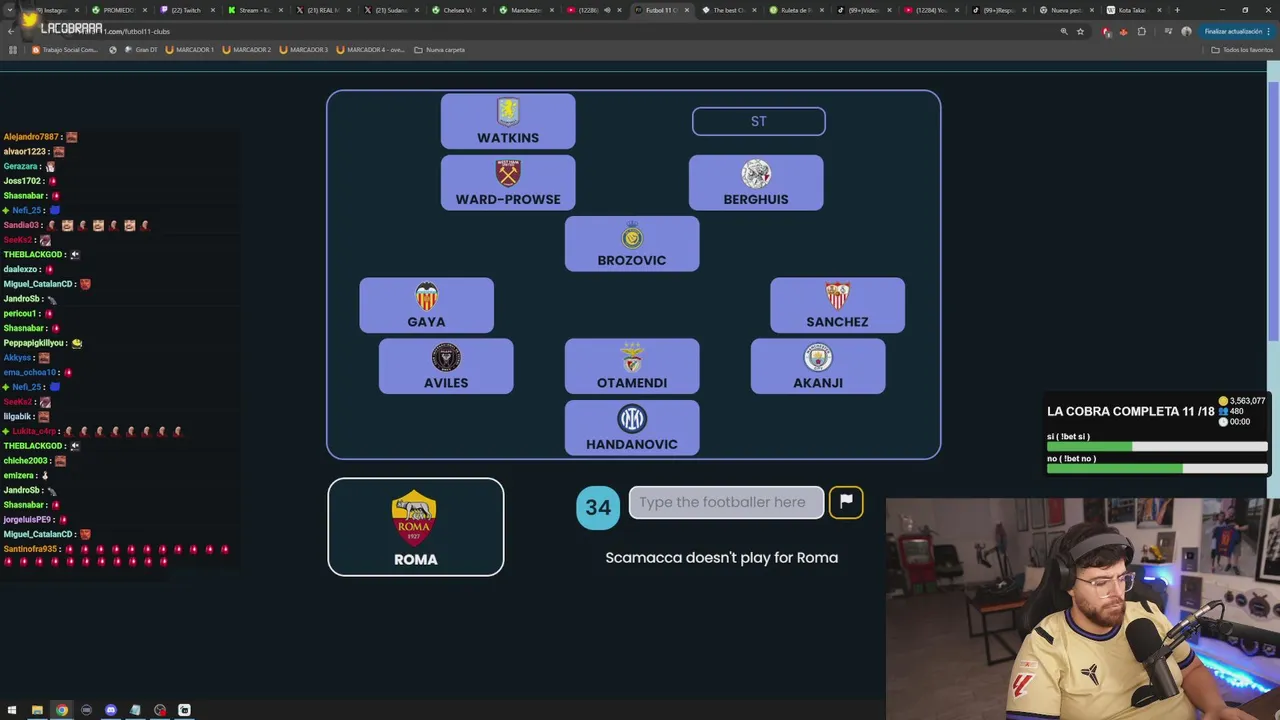This screenshot has height=720, width=1280.
Task: Open the Gran DT bookmark
Action: [x=141, y=49]
